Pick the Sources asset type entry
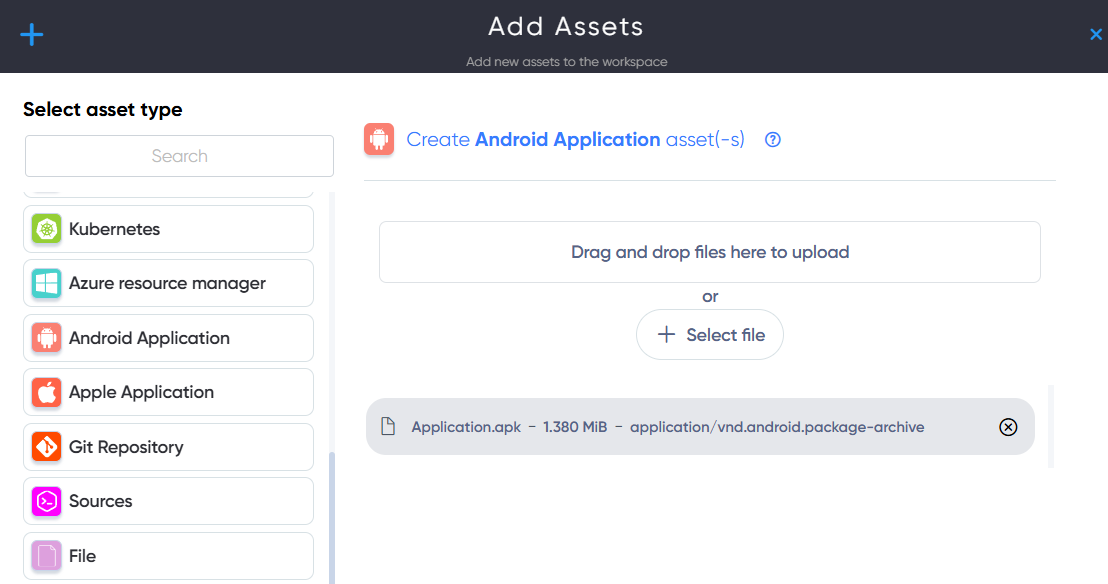The image size is (1108, 584). click(168, 501)
